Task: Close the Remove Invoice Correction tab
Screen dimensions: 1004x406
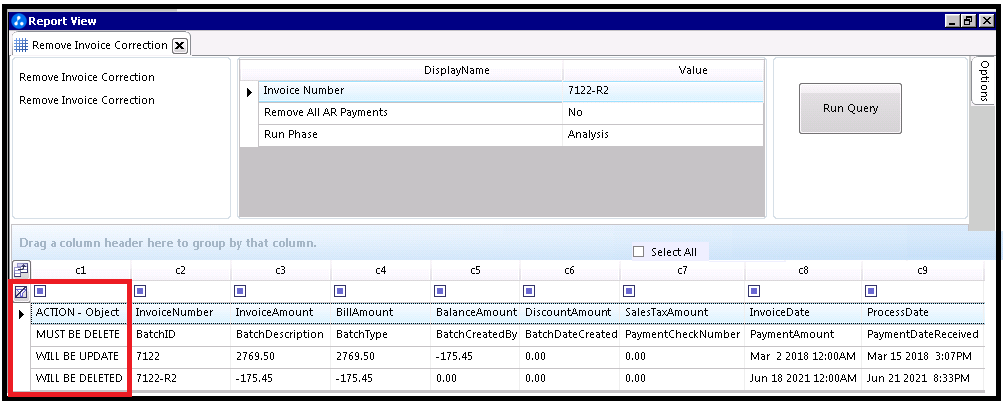Action: pos(180,45)
